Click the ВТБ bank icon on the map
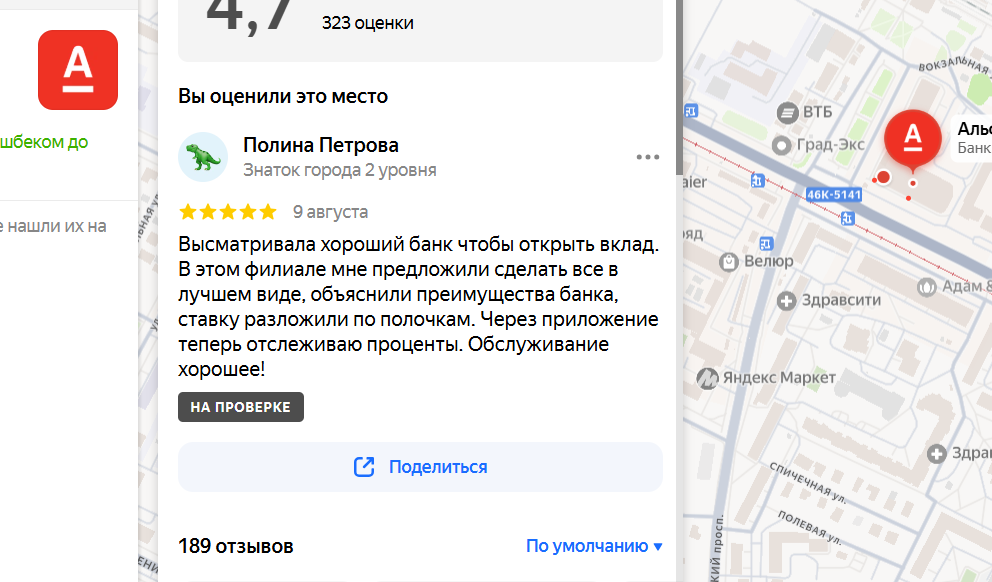Screen dimensions: 992x582 click(x=788, y=113)
